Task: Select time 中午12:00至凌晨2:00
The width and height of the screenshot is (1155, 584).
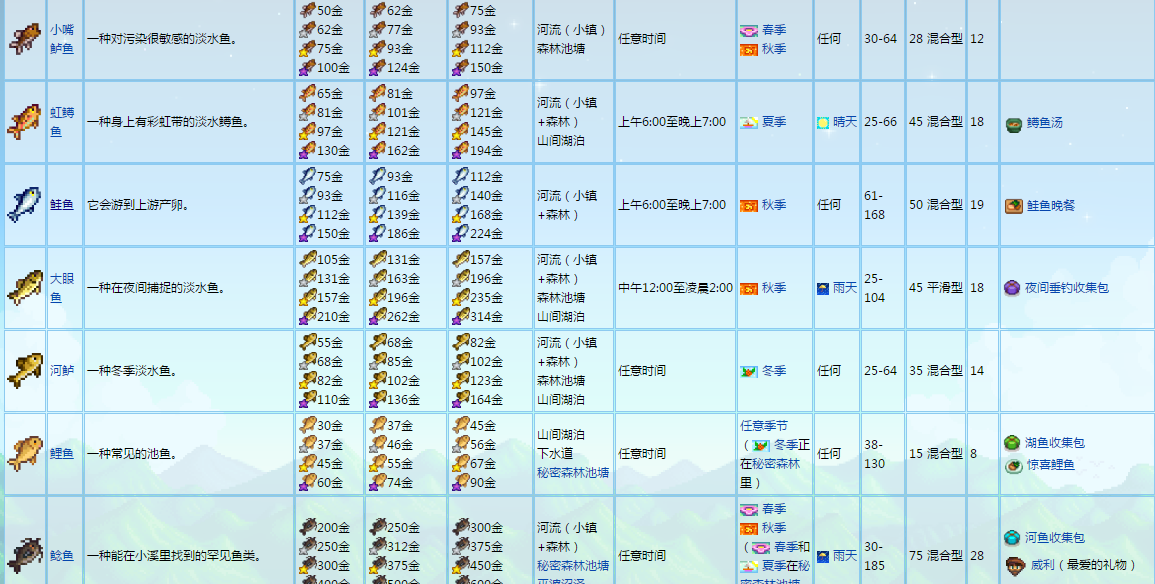Action: [x=675, y=288]
